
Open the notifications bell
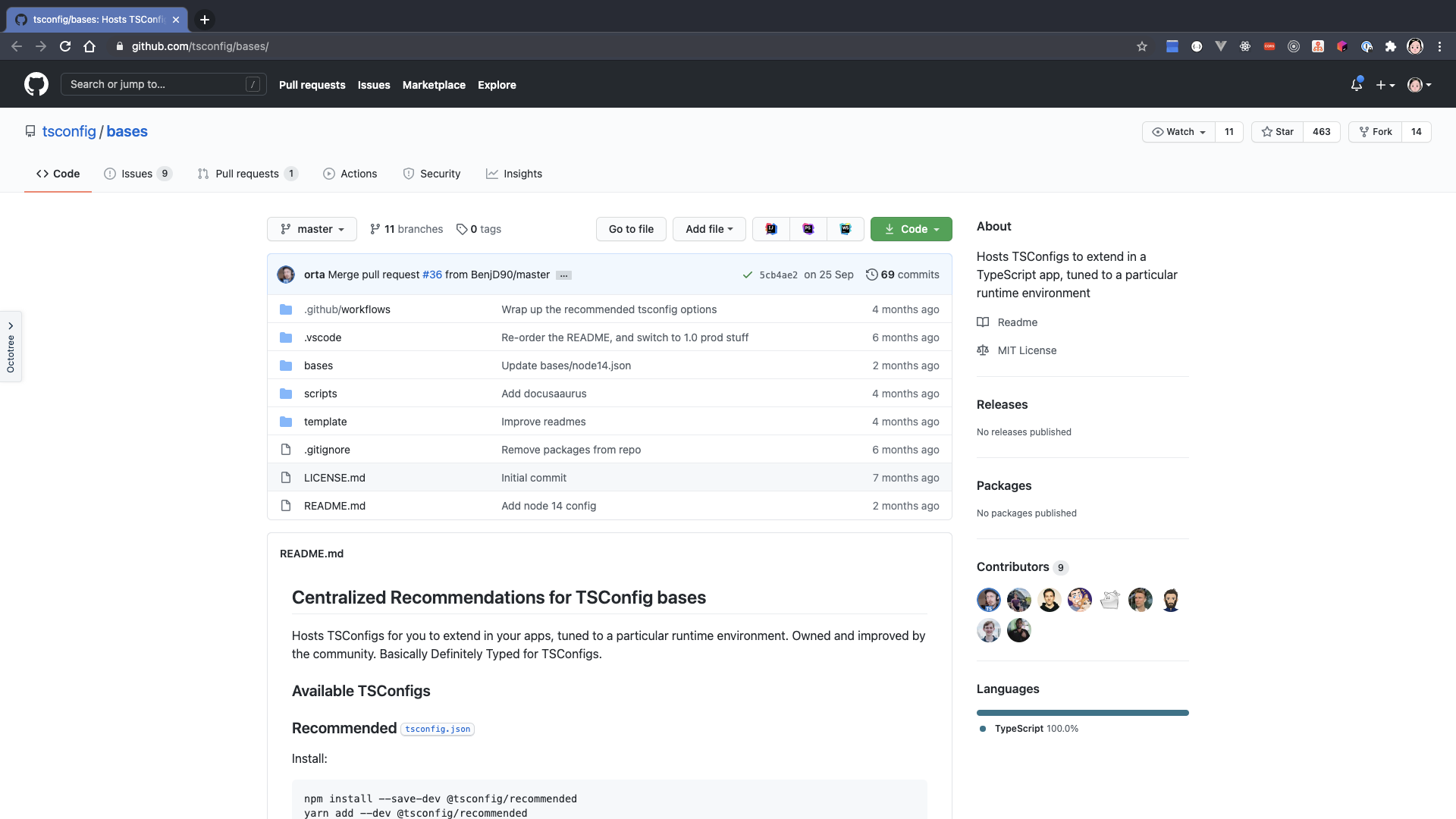1357,85
